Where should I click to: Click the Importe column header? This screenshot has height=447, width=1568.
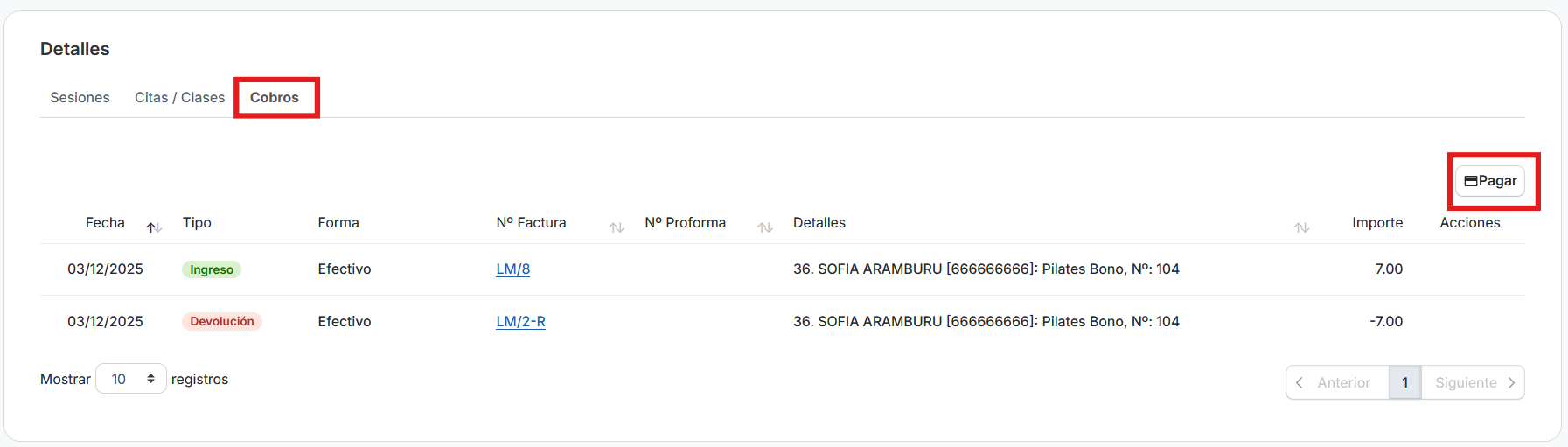(x=1376, y=222)
